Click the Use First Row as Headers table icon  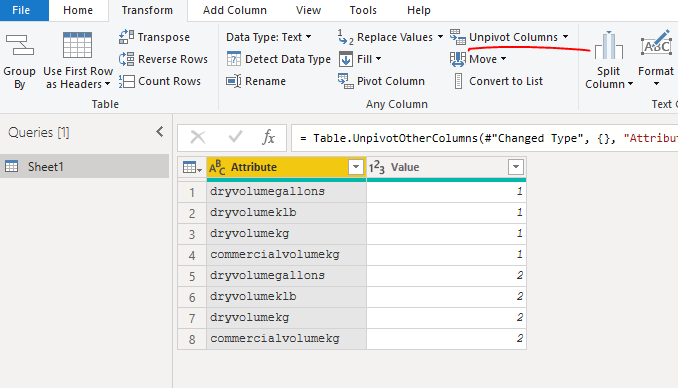point(77,45)
